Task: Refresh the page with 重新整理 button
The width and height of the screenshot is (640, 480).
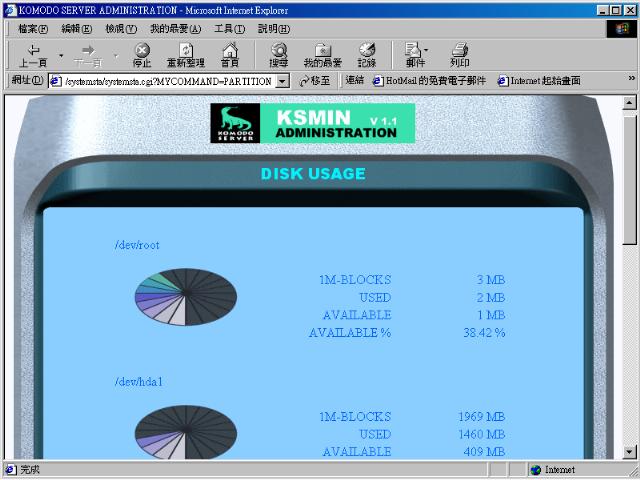Action: click(185, 54)
